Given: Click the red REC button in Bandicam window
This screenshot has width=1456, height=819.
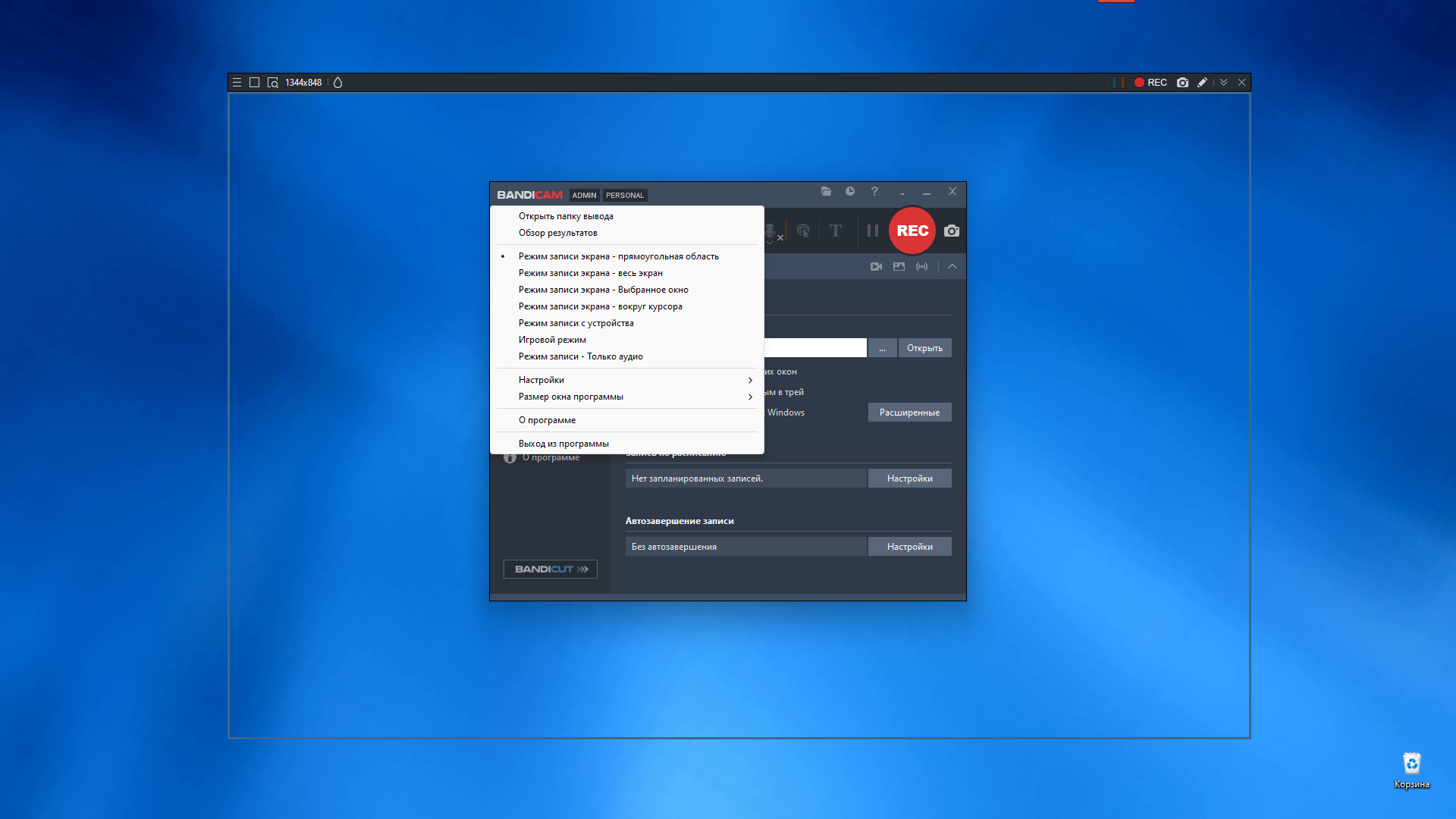Looking at the screenshot, I should pyautogui.click(x=912, y=231).
